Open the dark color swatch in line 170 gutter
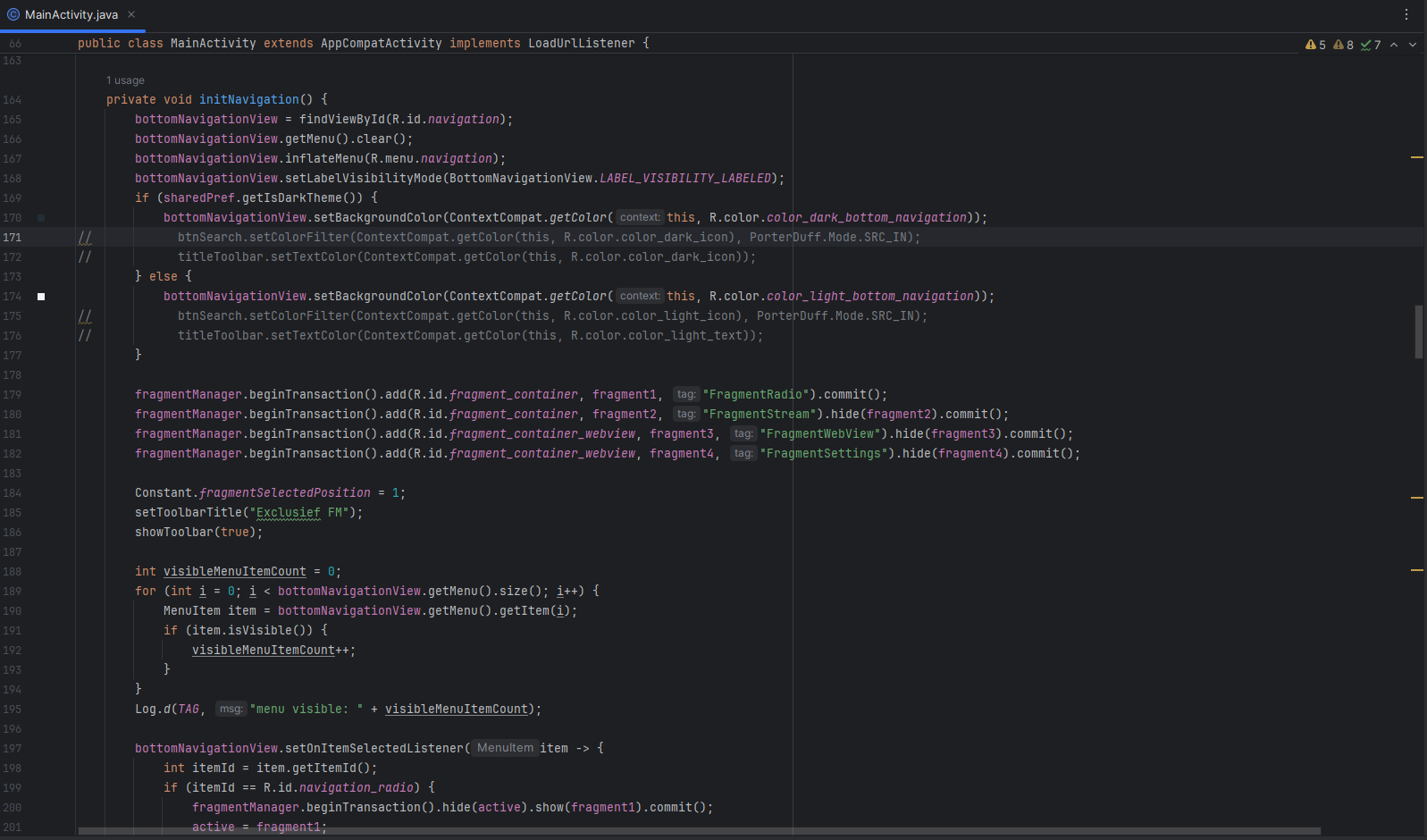 (x=41, y=218)
